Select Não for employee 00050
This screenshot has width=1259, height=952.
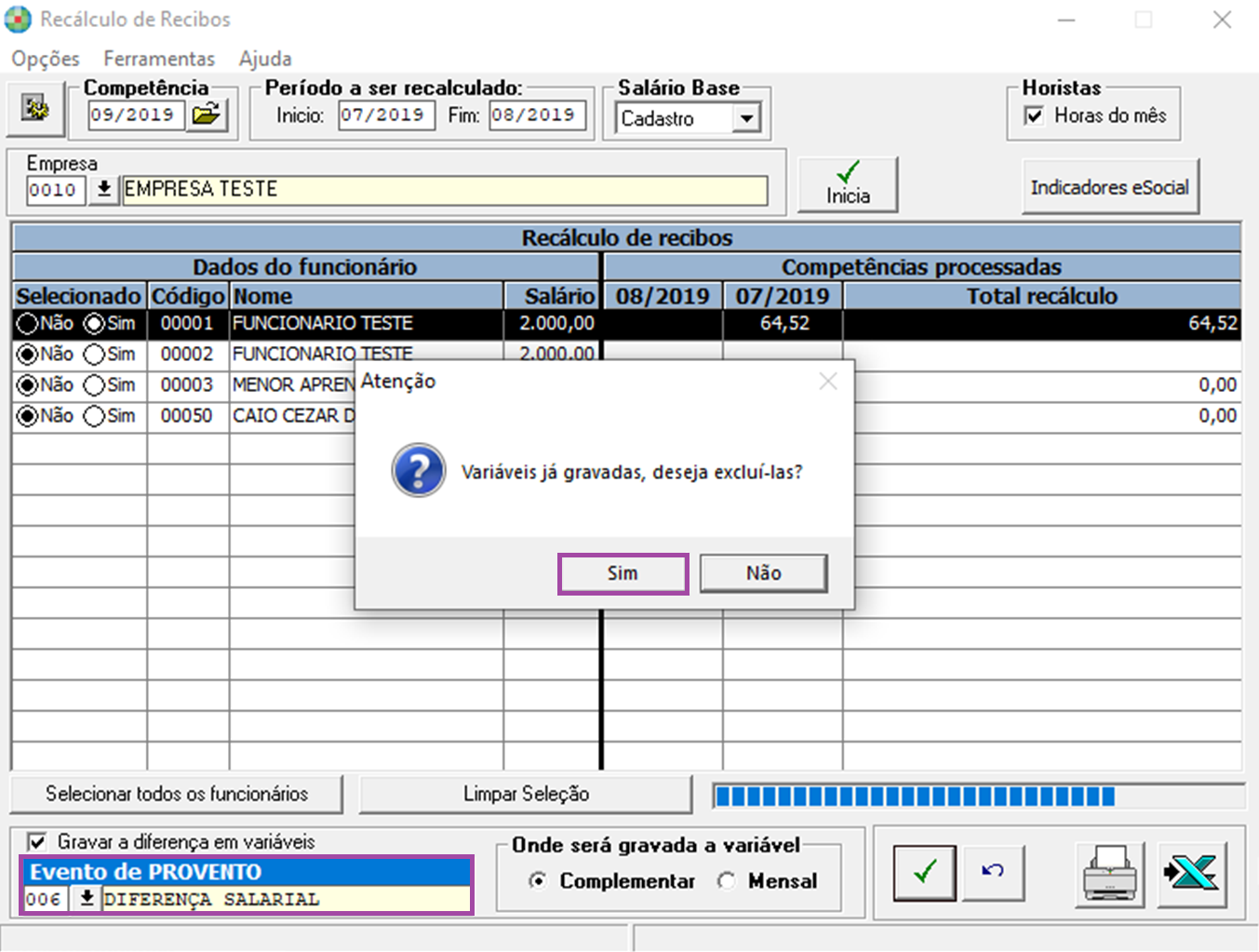(27, 416)
